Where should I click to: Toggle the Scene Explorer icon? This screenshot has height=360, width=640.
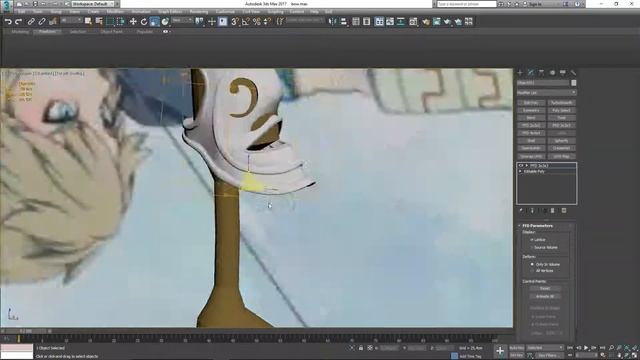coord(356,21)
